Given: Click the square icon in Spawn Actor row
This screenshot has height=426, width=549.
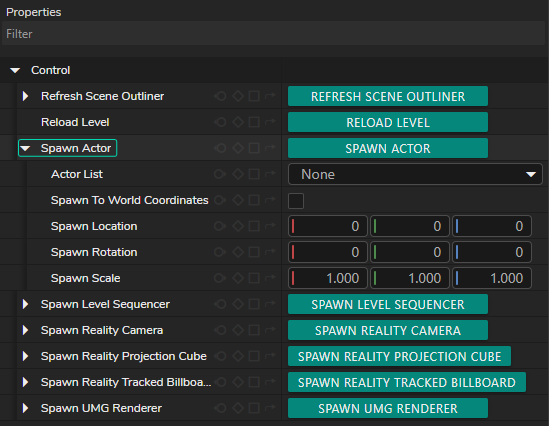Looking at the screenshot, I should 254,148.
